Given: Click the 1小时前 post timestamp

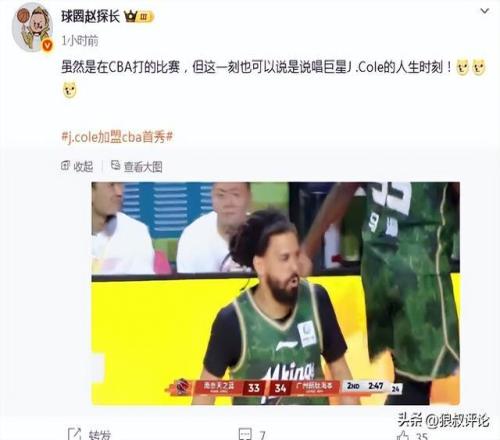Looking at the screenshot, I should click(80, 41).
